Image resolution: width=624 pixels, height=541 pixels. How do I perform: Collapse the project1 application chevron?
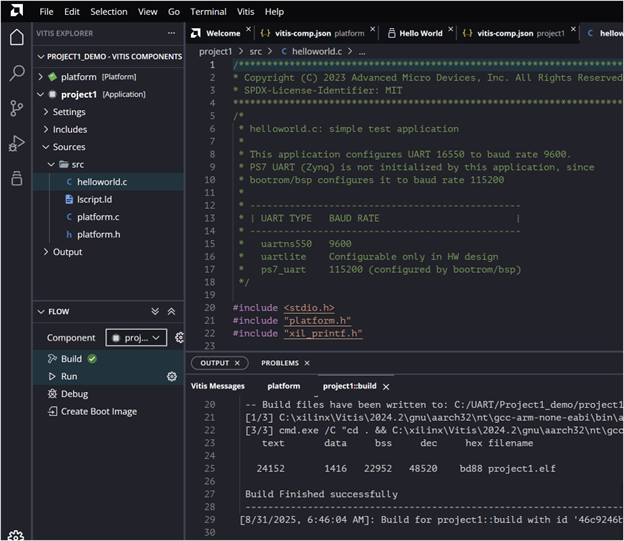tap(40, 94)
